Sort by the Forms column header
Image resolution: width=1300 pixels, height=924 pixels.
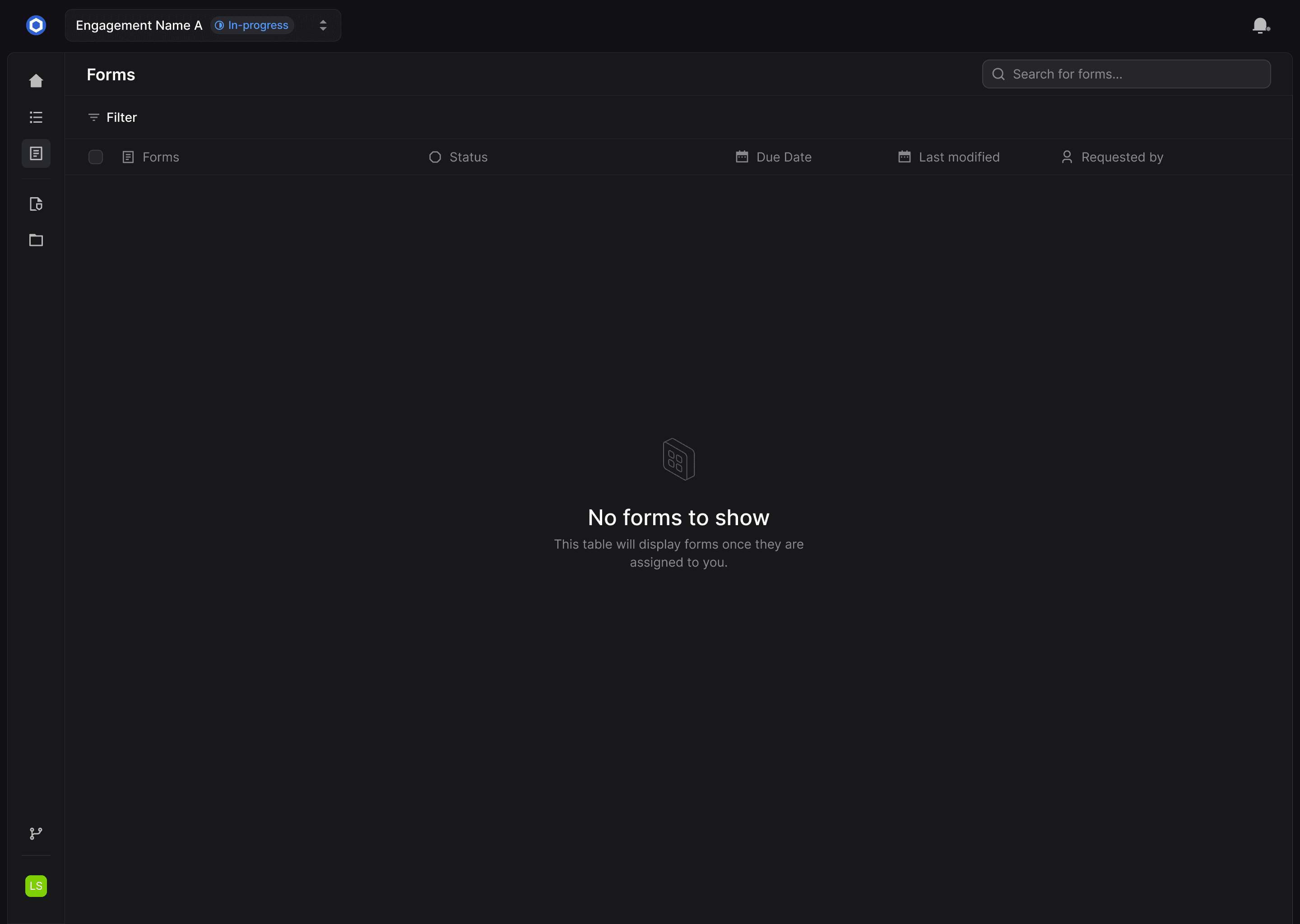(151, 157)
